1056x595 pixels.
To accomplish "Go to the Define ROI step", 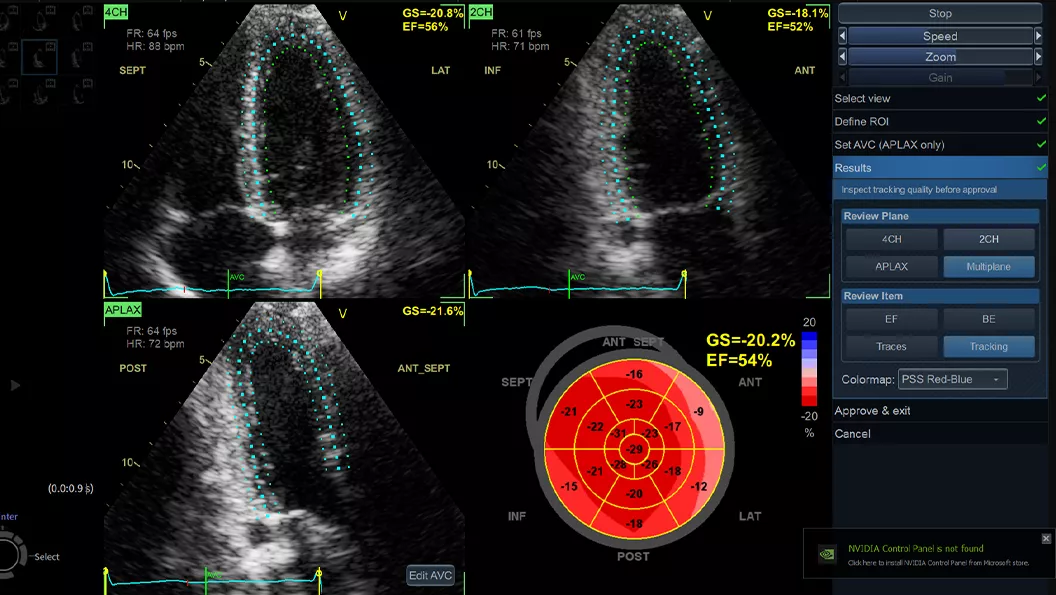I will tap(940, 121).
